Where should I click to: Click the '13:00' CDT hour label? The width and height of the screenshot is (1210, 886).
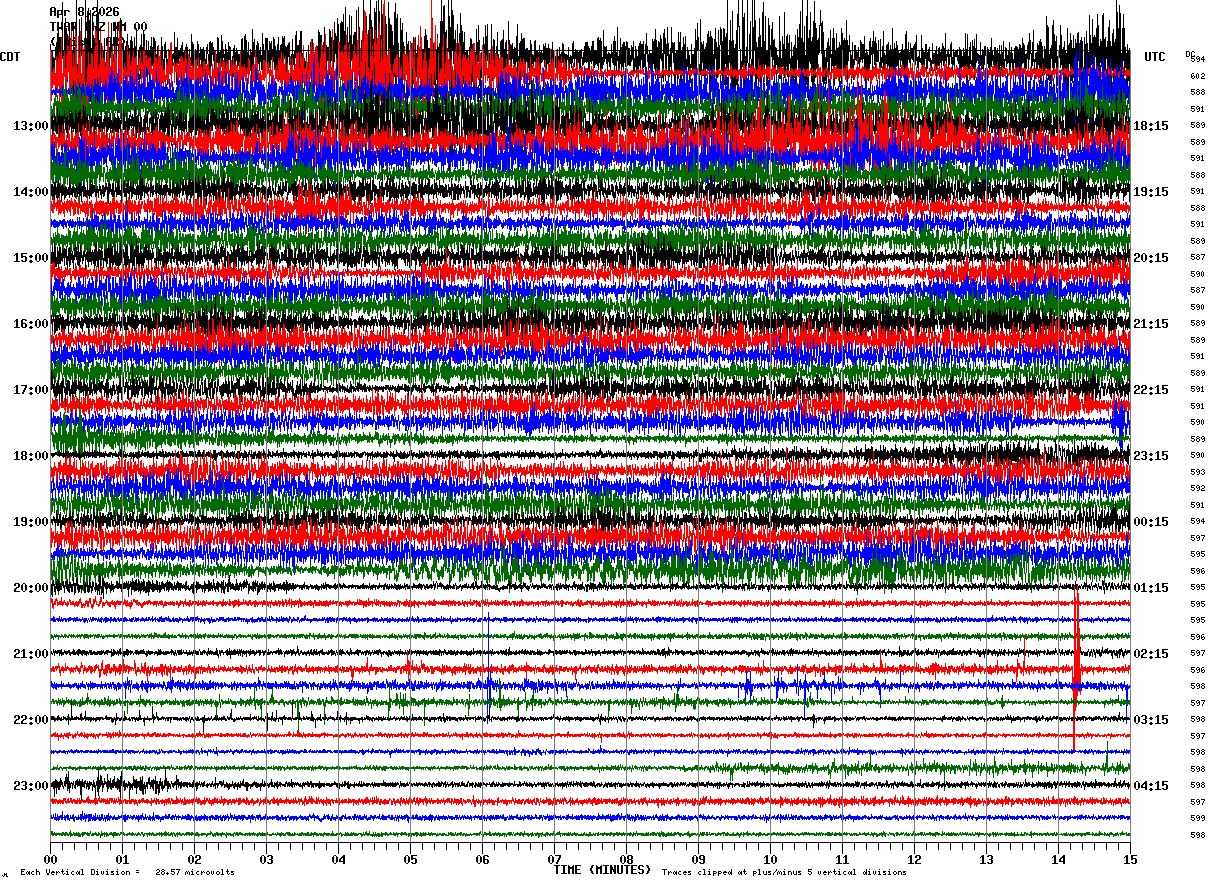pos(31,126)
